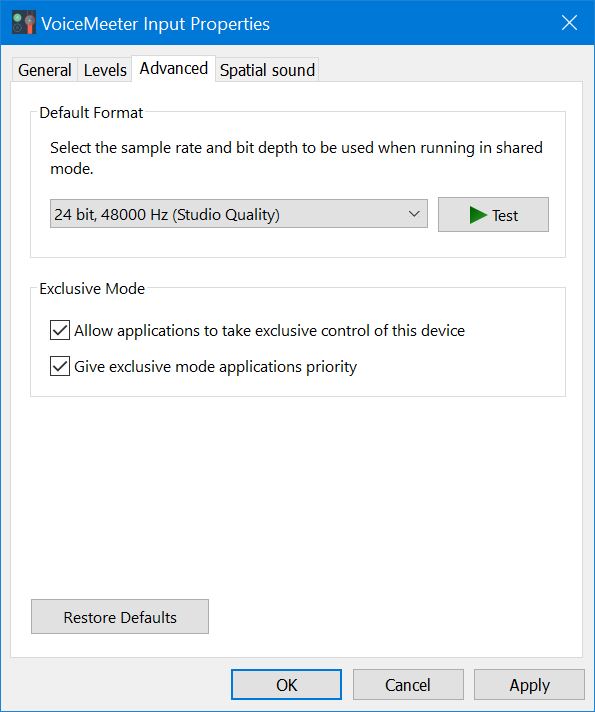Click the VoiceMeeter Input Properties title text
Viewport: 595px width, 712px height.
pyautogui.click(x=155, y=24)
